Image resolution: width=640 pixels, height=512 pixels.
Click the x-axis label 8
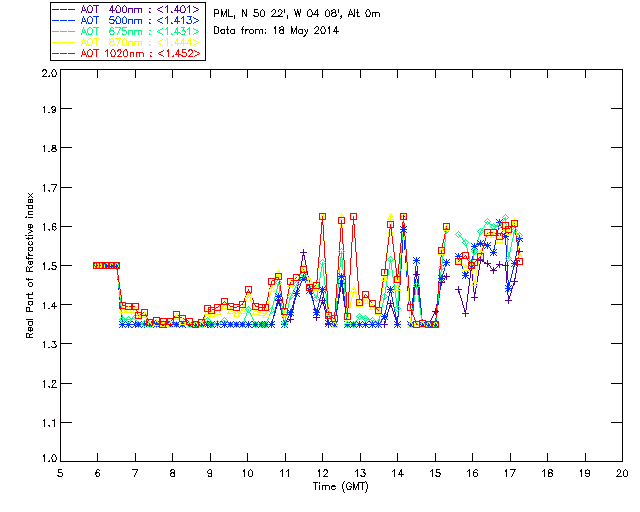(x=173, y=473)
